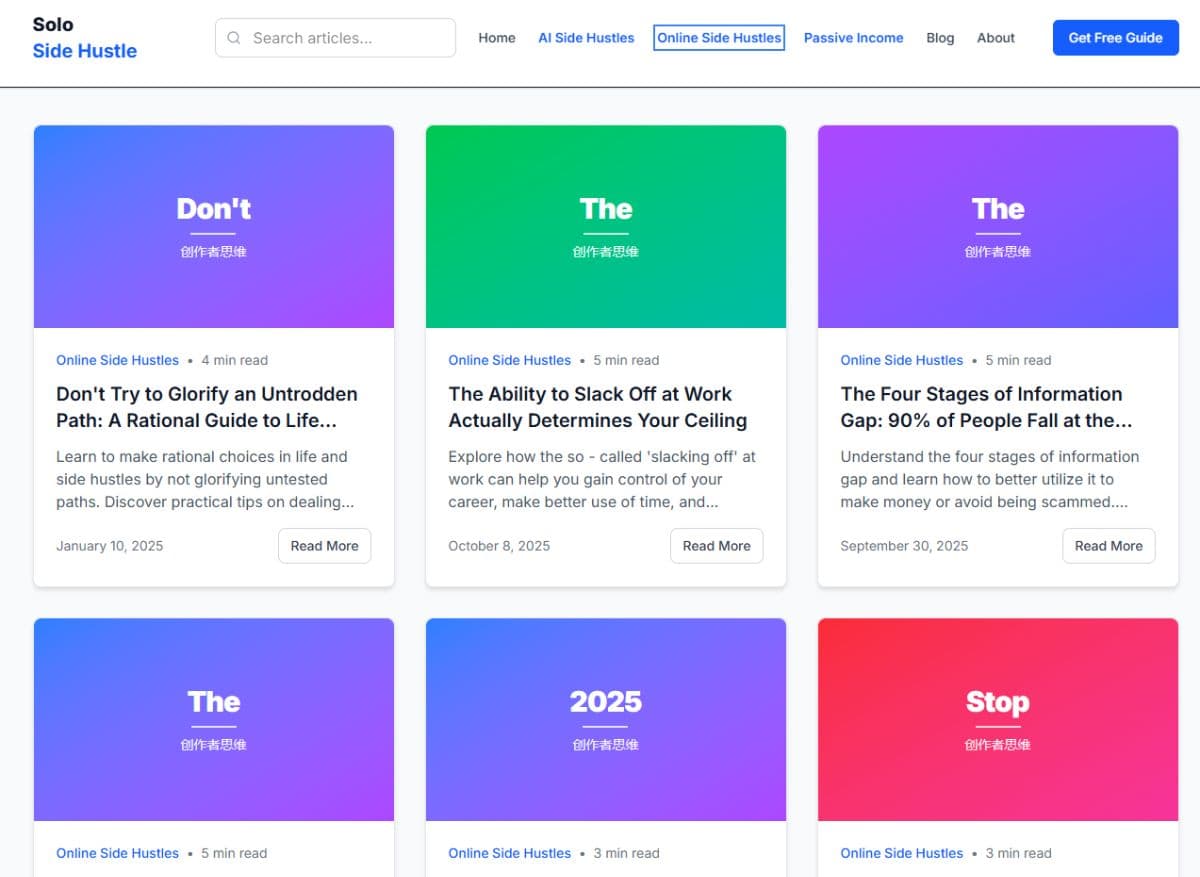1200x877 pixels.
Task: Read More on Information Gap article
Action: pyautogui.click(x=1108, y=546)
